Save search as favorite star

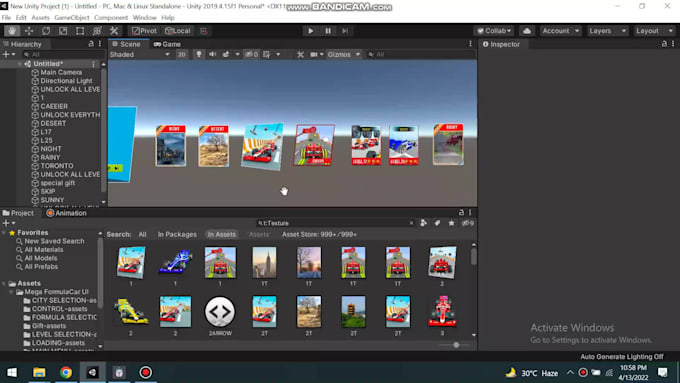pyautogui.click(x=451, y=223)
